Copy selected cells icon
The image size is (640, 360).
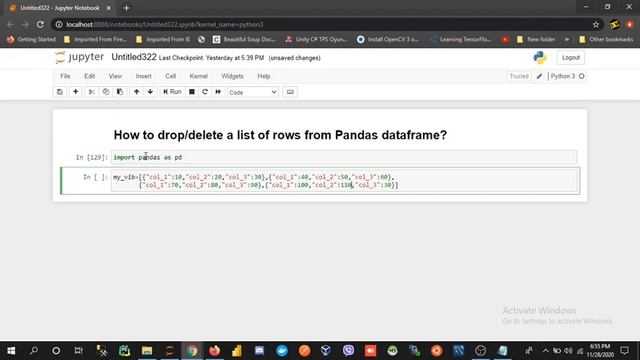click(106, 92)
